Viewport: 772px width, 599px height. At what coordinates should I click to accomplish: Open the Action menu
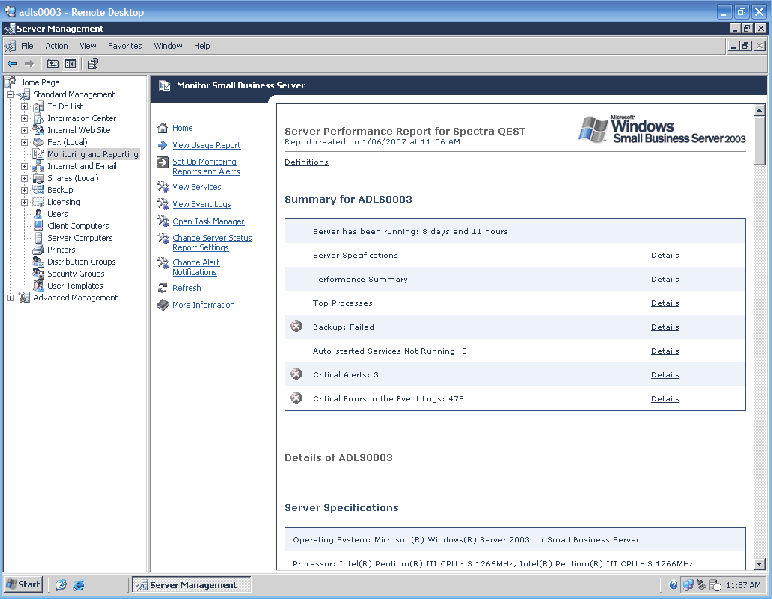[x=57, y=46]
